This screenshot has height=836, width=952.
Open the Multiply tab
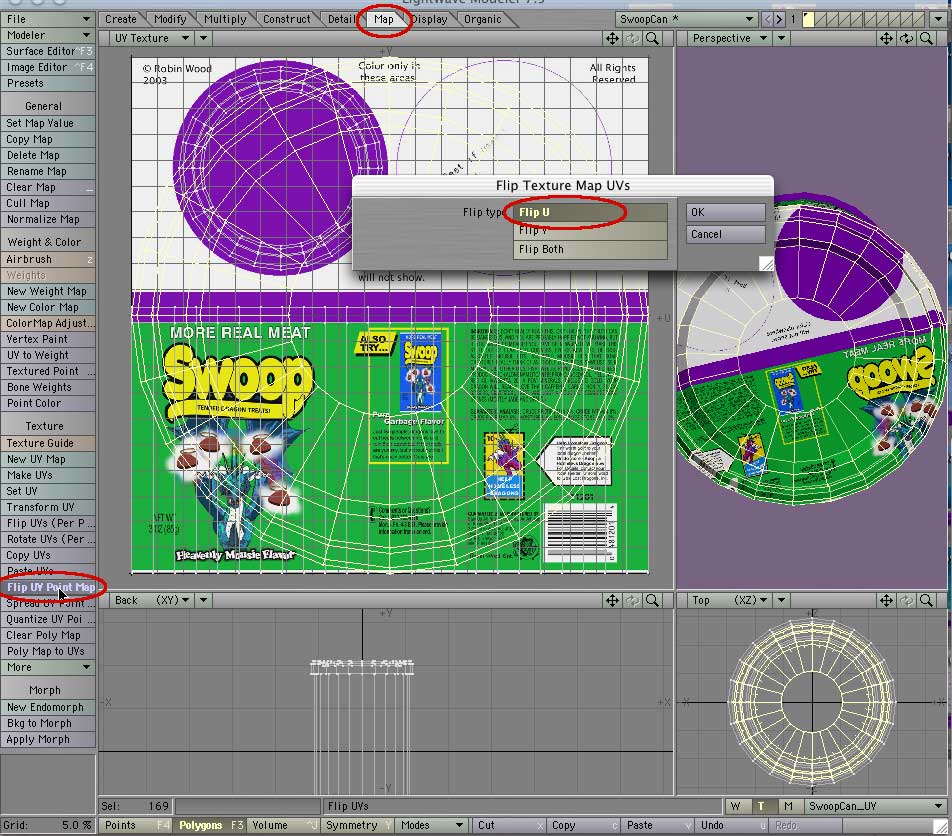coord(225,19)
